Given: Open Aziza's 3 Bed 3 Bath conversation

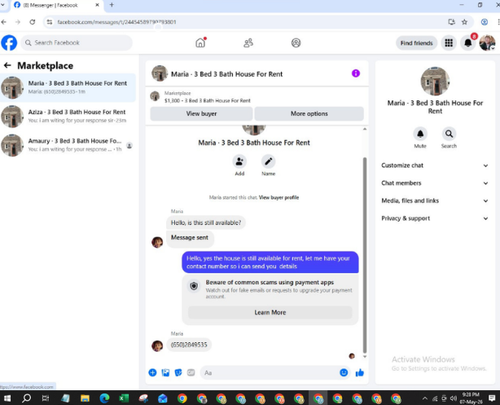Looking at the screenshot, I should (68, 116).
